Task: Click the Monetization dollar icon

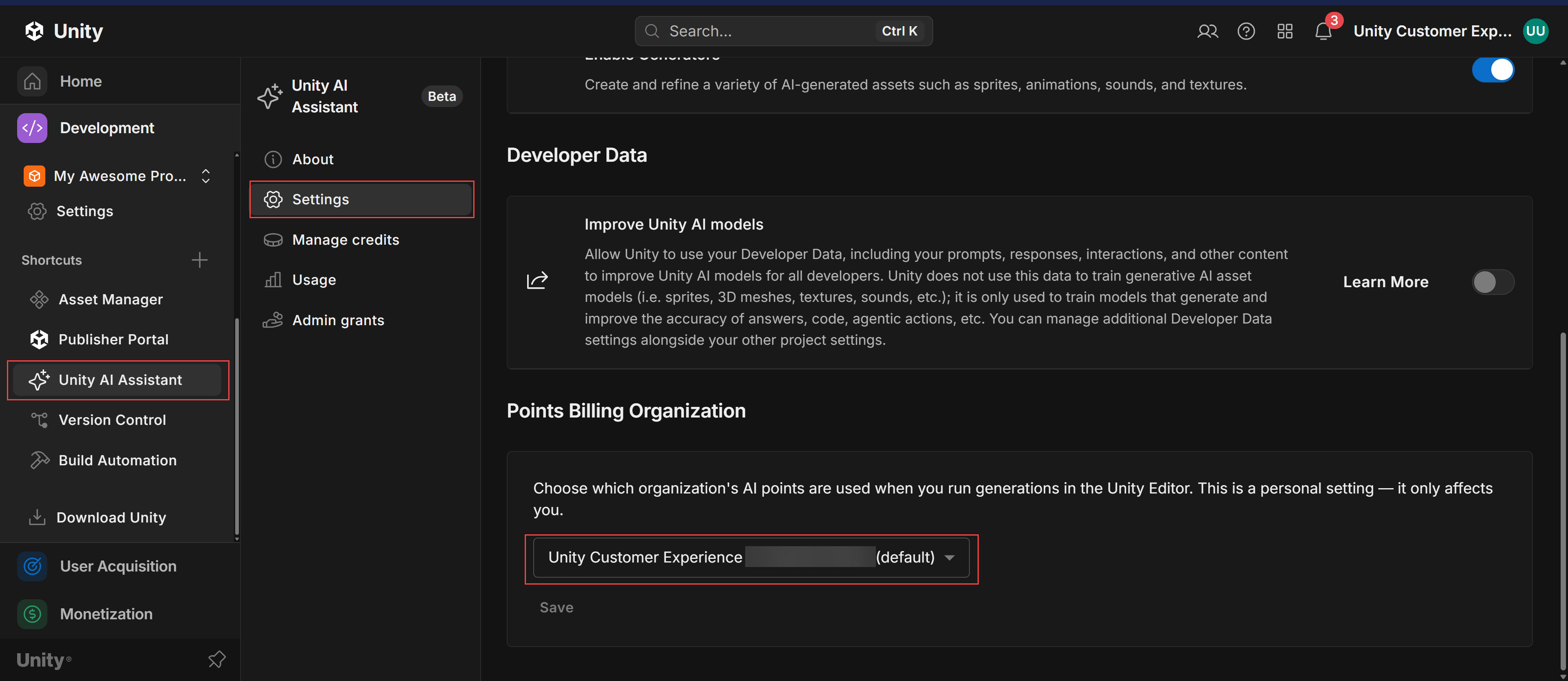Action: [x=32, y=614]
